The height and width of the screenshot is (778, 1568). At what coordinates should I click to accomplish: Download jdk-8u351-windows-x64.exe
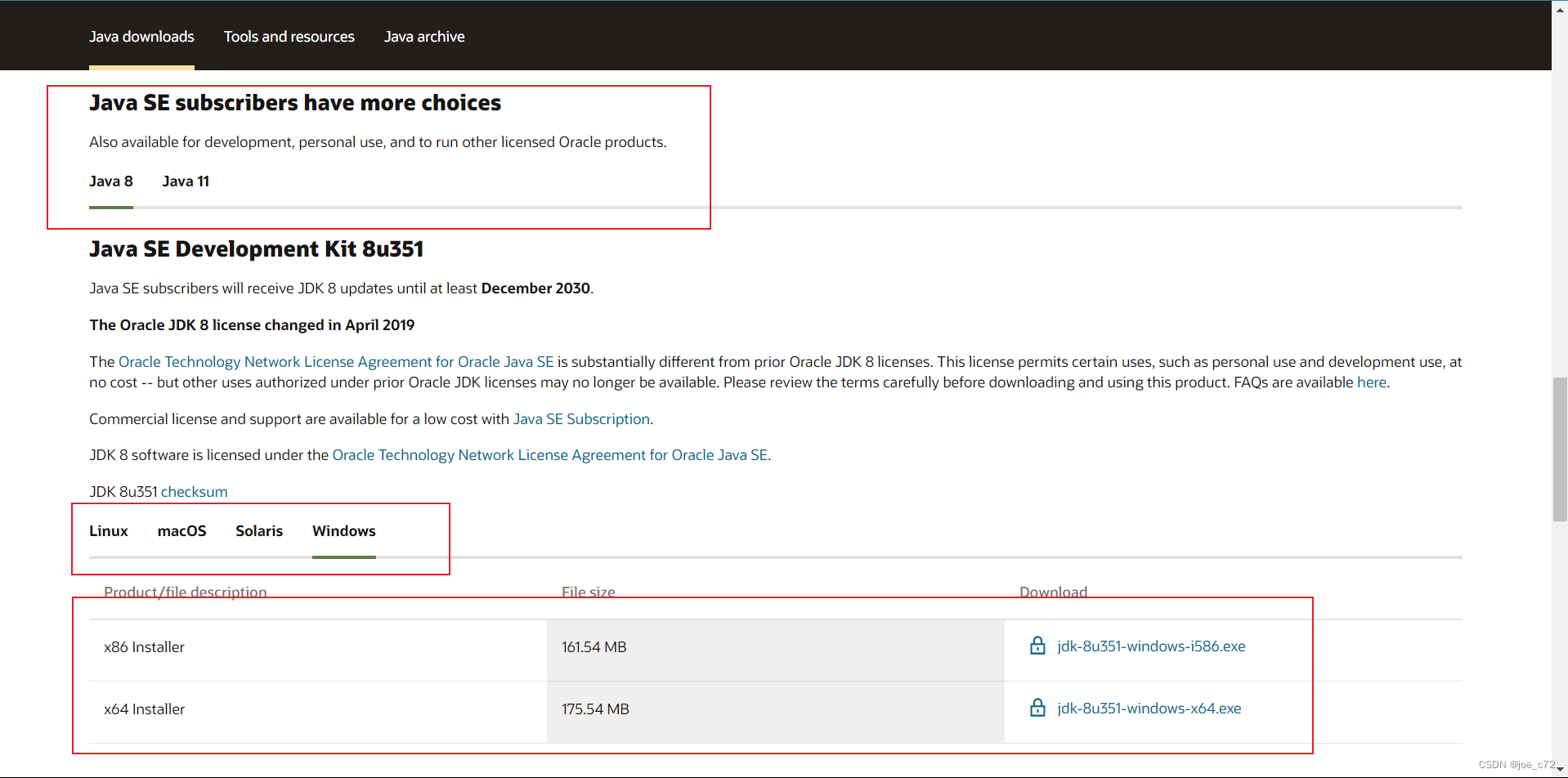[1149, 709]
